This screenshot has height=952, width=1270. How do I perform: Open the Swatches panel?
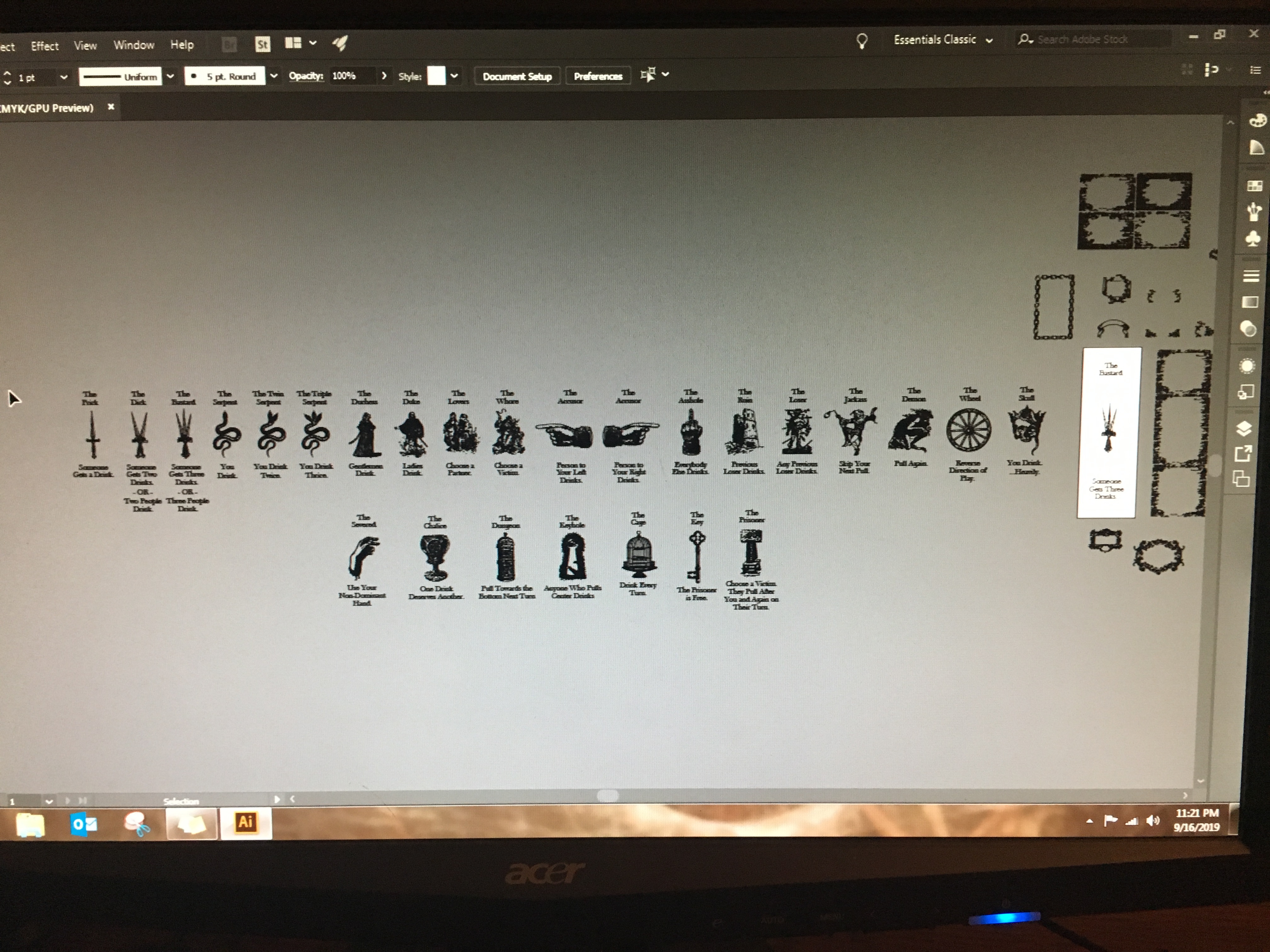[1255, 185]
